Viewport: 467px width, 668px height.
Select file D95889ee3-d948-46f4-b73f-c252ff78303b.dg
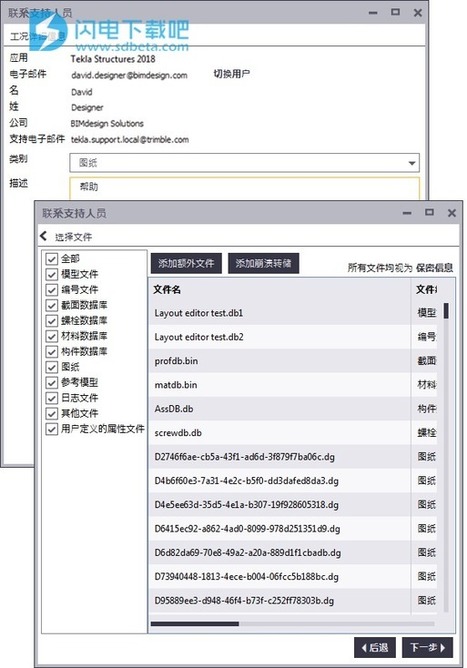coord(292,601)
